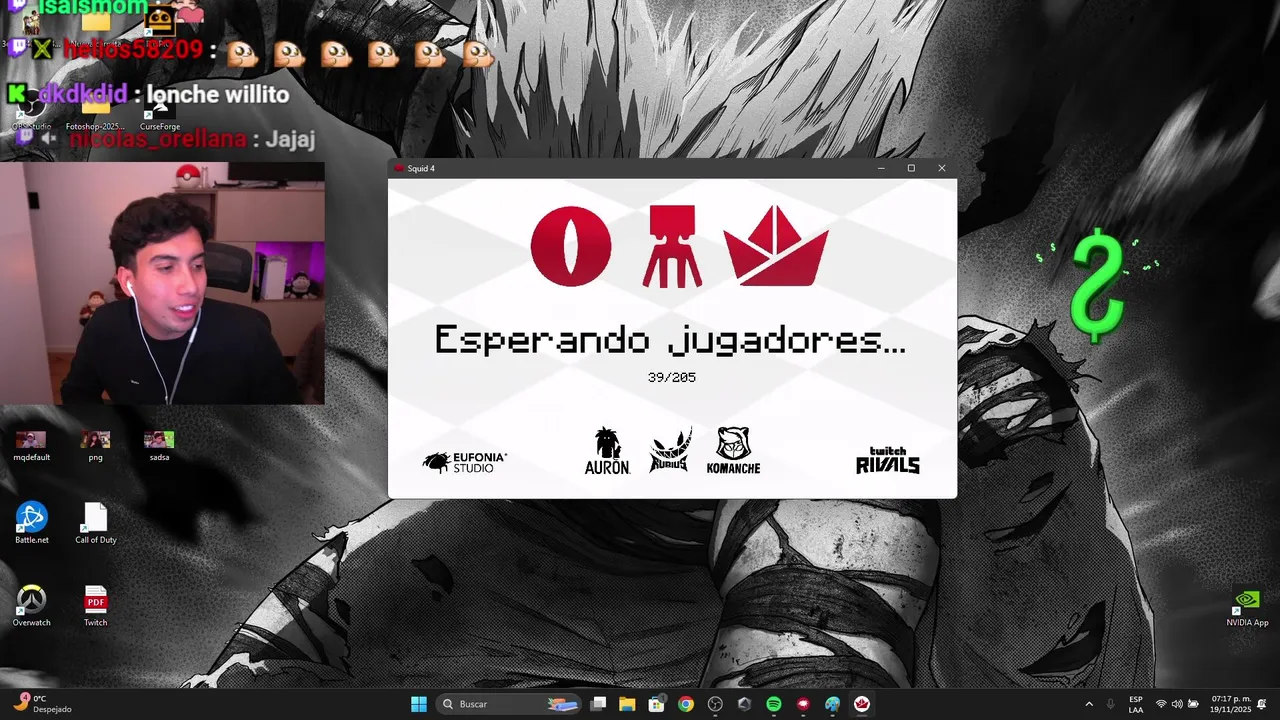The width and height of the screenshot is (1280, 720).
Task: Open Microsoft Store from taskbar
Action: click(x=656, y=704)
